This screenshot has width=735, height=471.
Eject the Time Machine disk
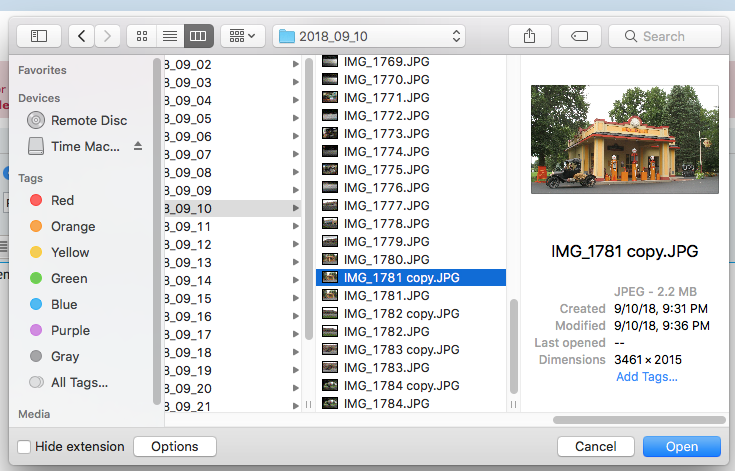138,146
